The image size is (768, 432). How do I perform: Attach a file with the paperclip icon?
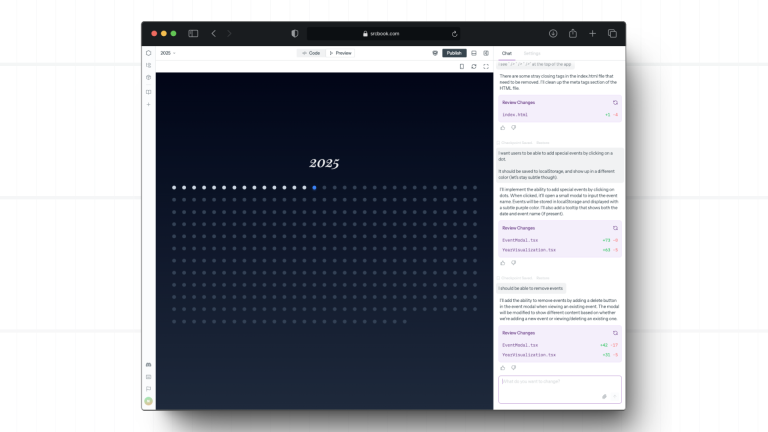[x=604, y=396]
